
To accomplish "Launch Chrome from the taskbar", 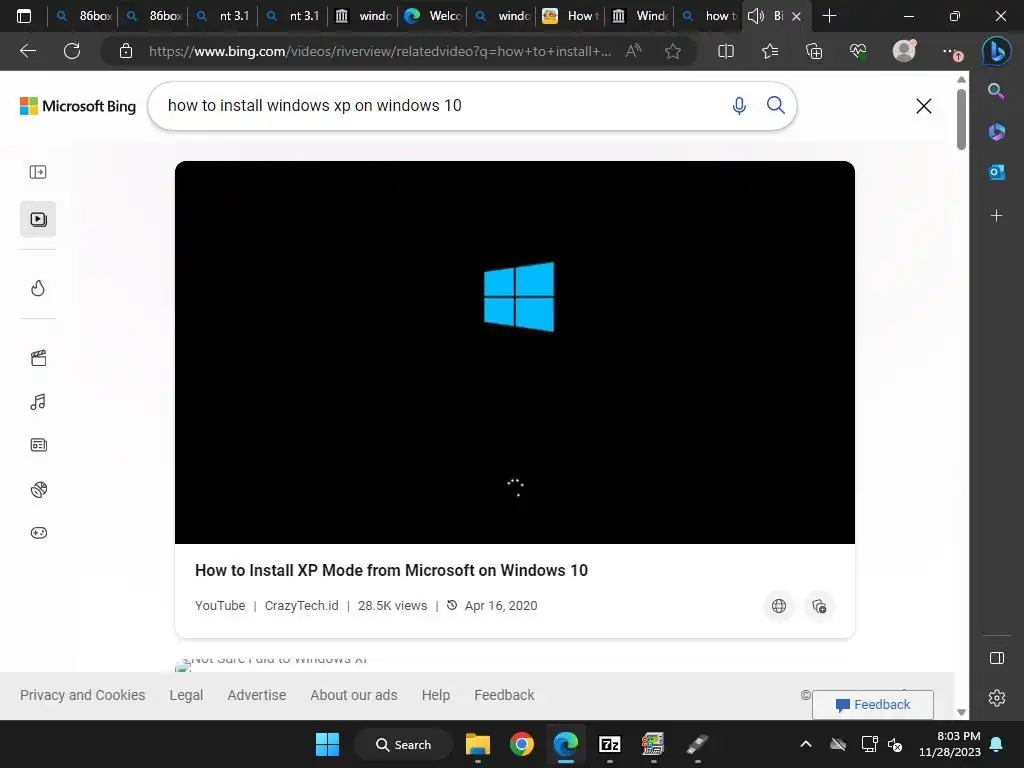I will coord(522,744).
